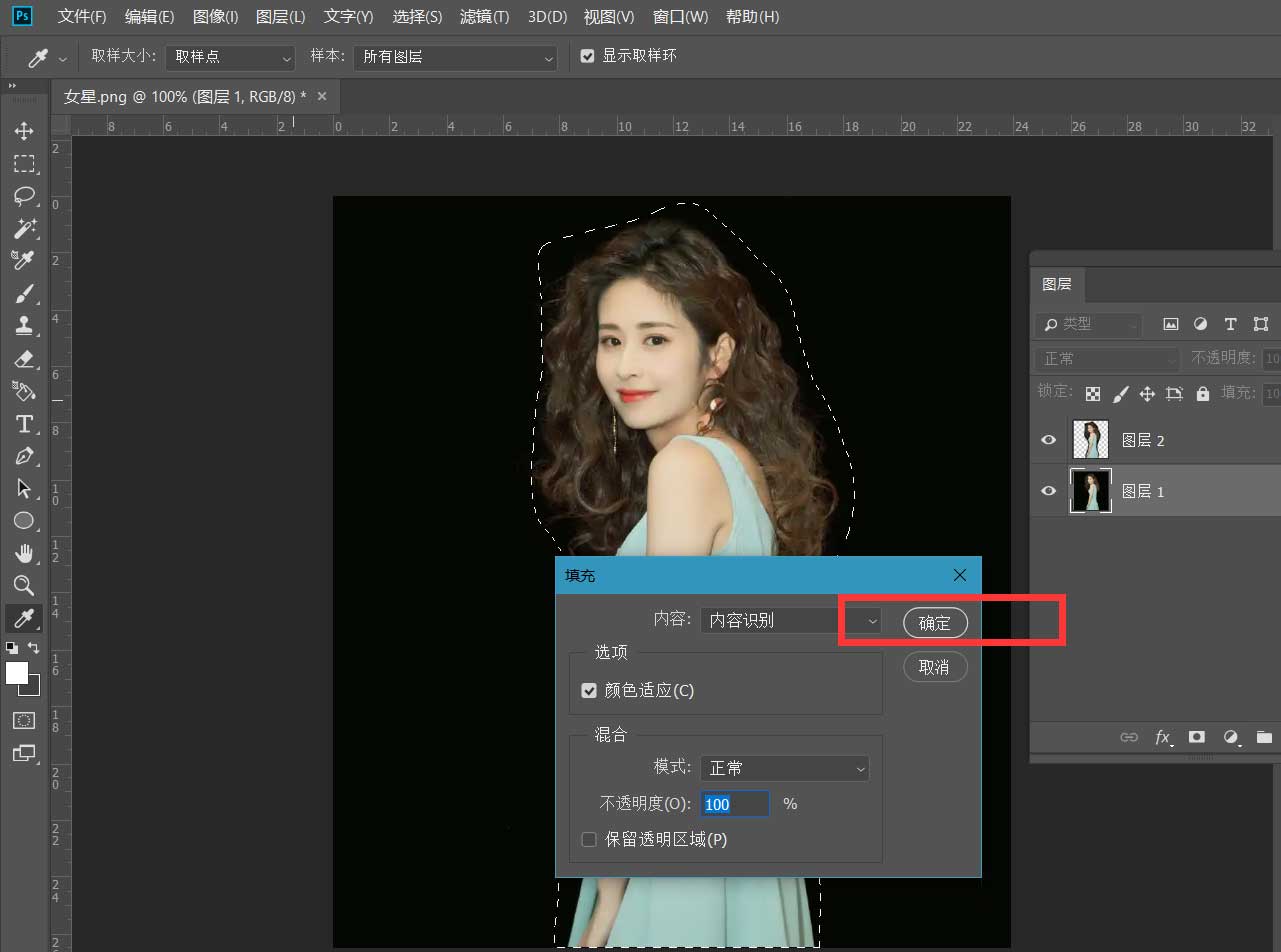Click the 不透明度(O) input field

(735, 804)
